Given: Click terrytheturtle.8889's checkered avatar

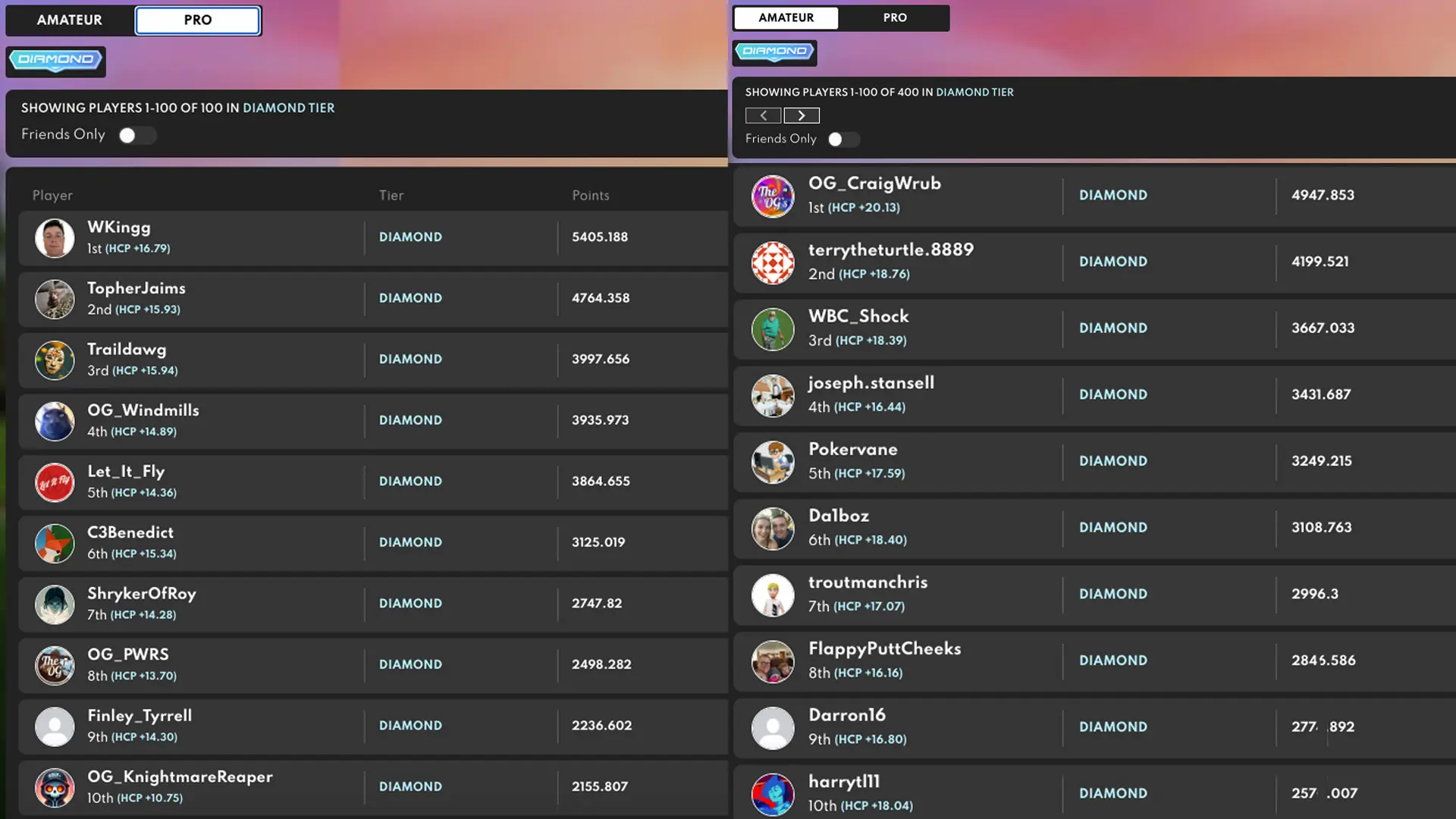Looking at the screenshot, I should click(x=772, y=262).
